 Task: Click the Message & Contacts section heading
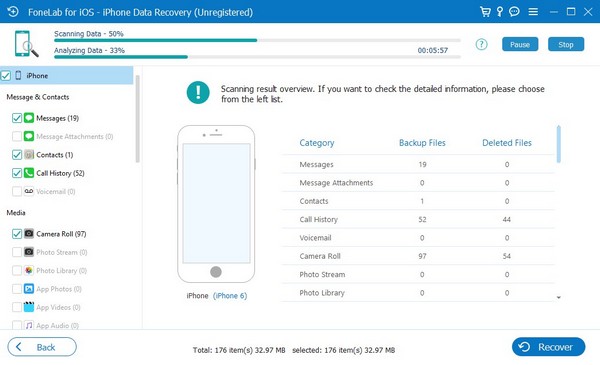(x=38, y=97)
